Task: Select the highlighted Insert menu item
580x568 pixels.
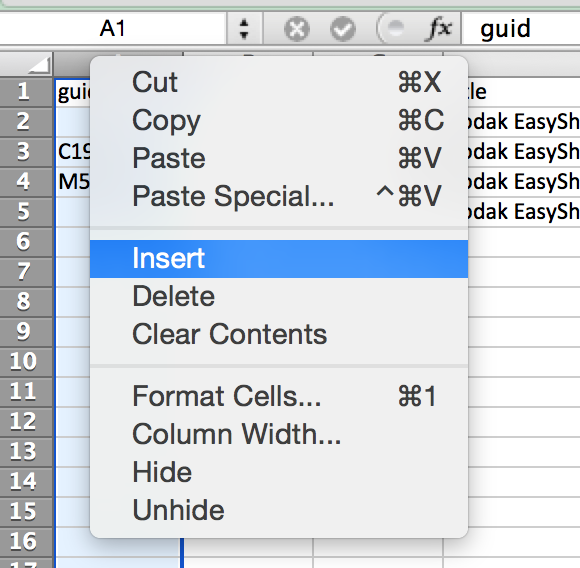Action: (x=279, y=258)
